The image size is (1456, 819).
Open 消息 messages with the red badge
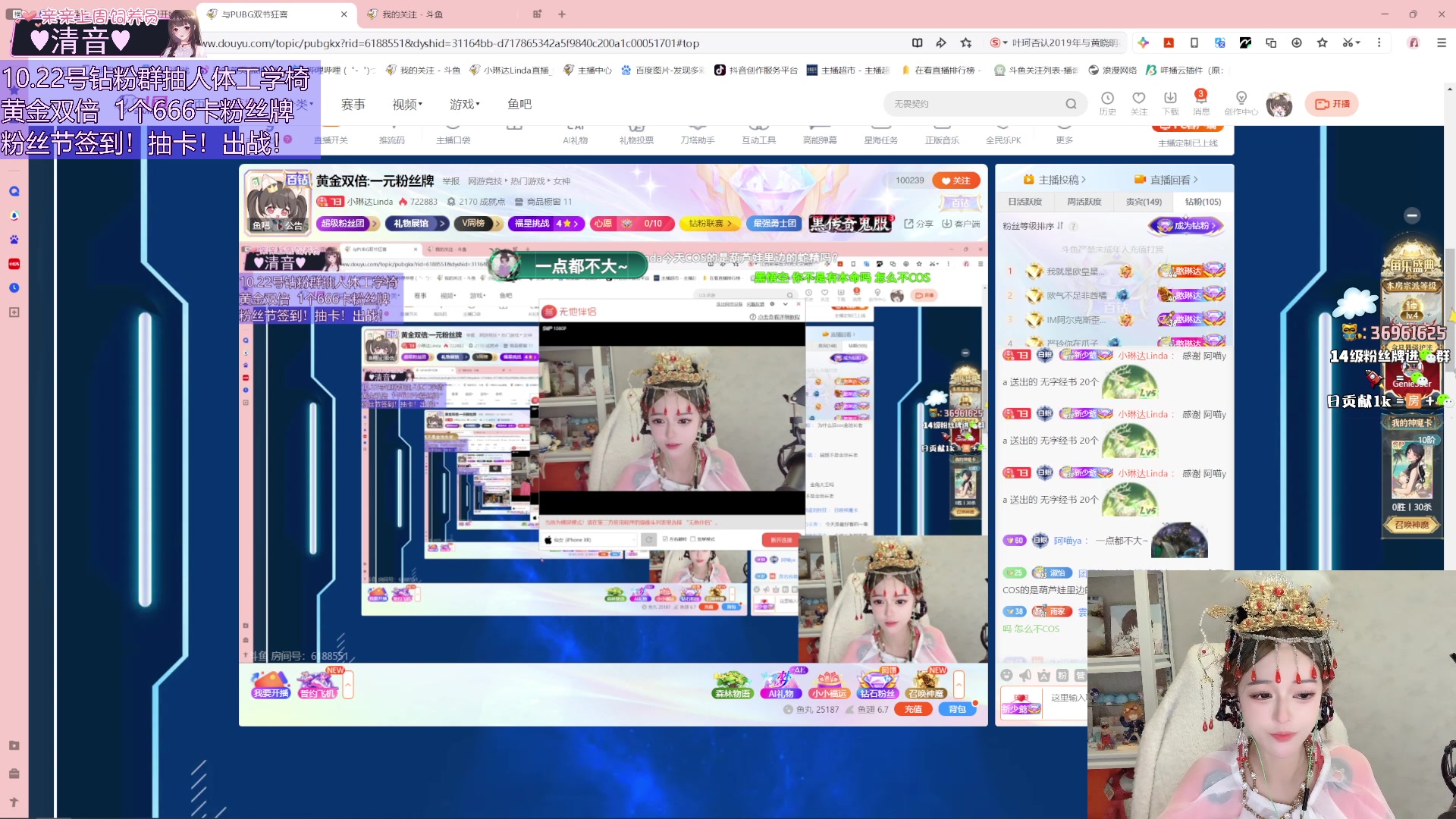point(1201,103)
